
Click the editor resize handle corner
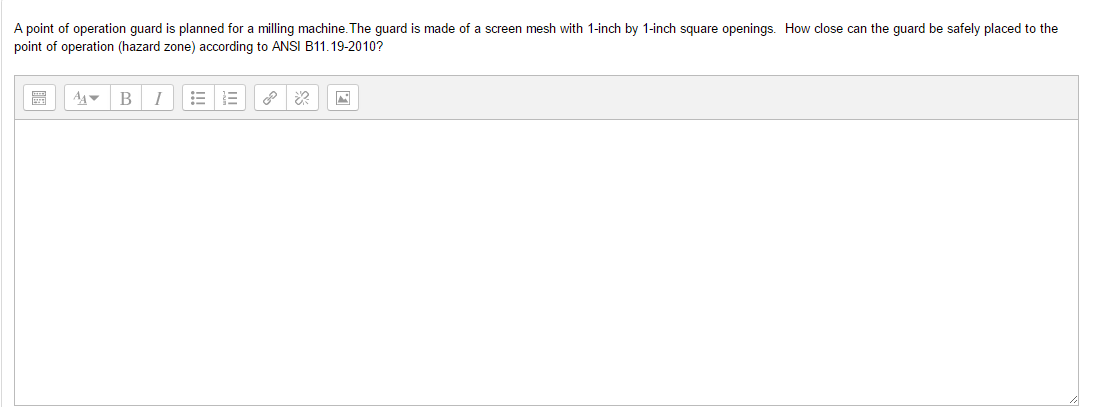(1072, 399)
